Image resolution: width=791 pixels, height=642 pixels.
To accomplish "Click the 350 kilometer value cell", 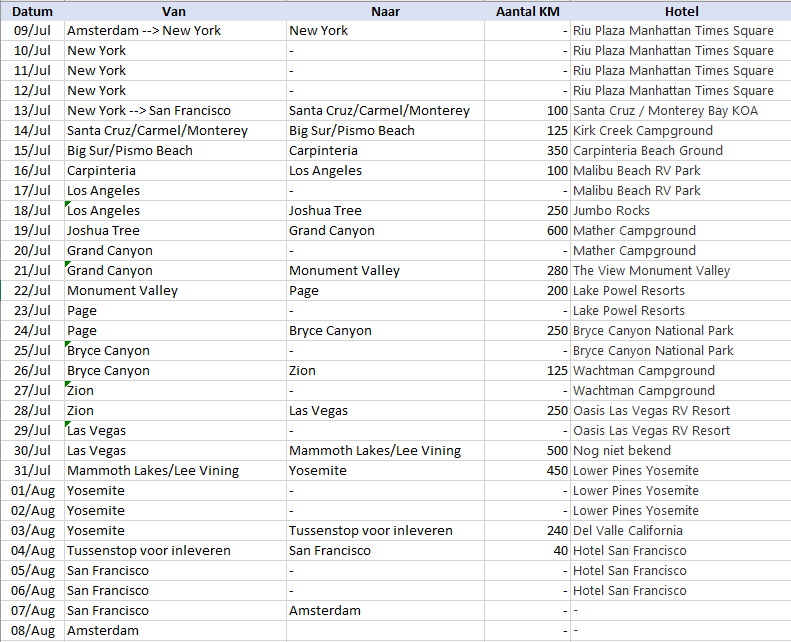I will pyautogui.click(x=527, y=151).
